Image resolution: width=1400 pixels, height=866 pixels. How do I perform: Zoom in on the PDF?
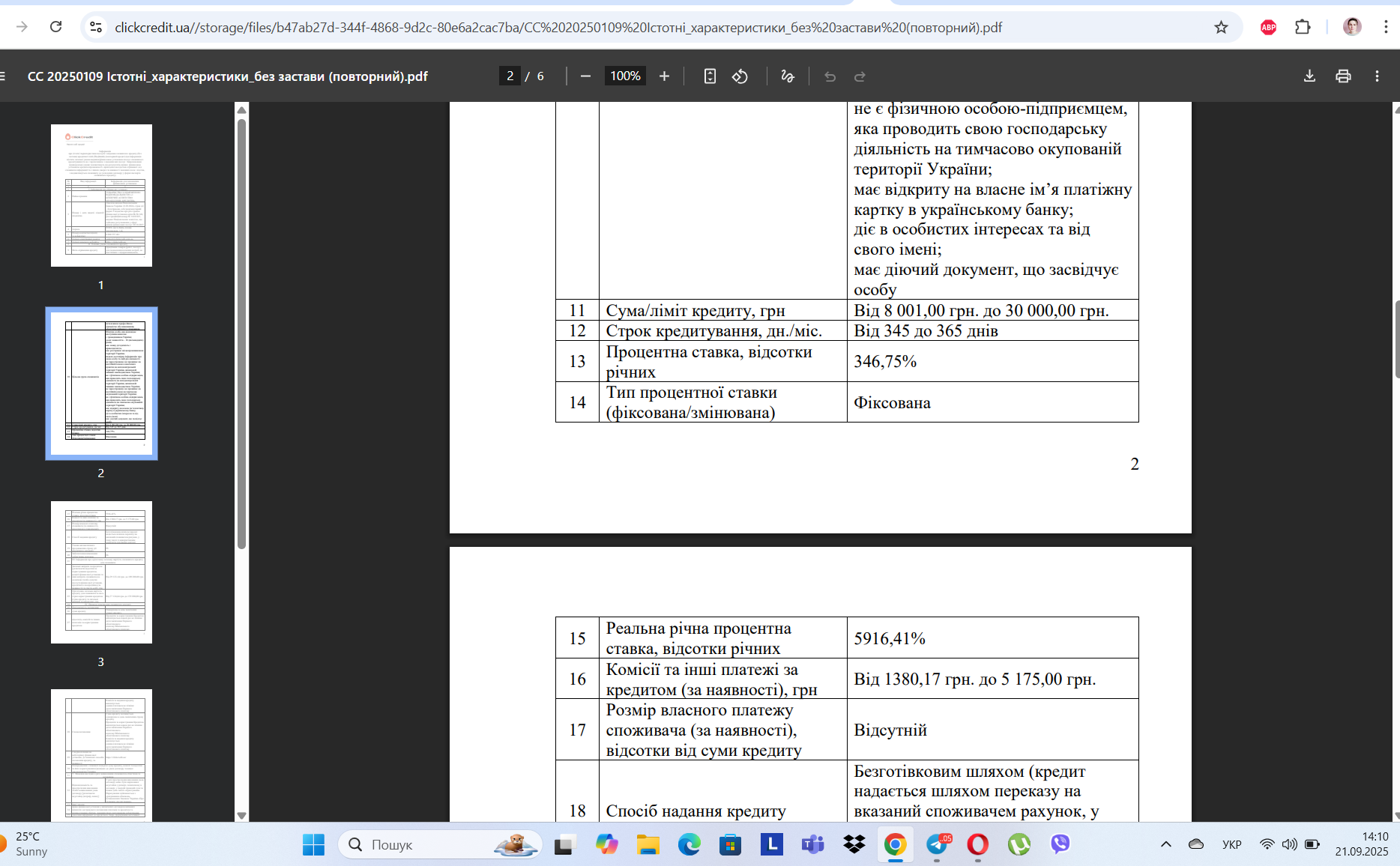pyautogui.click(x=663, y=76)
